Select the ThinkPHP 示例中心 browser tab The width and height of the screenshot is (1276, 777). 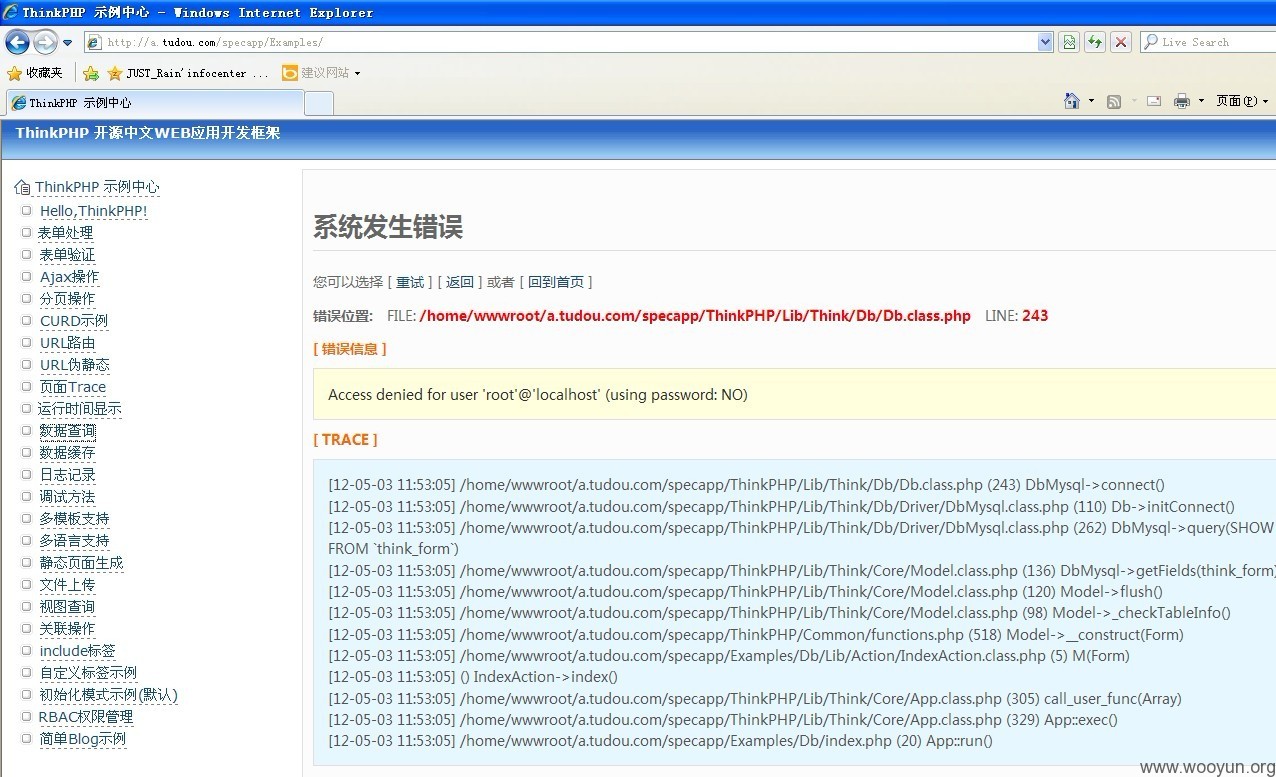[x=155, y=103]
